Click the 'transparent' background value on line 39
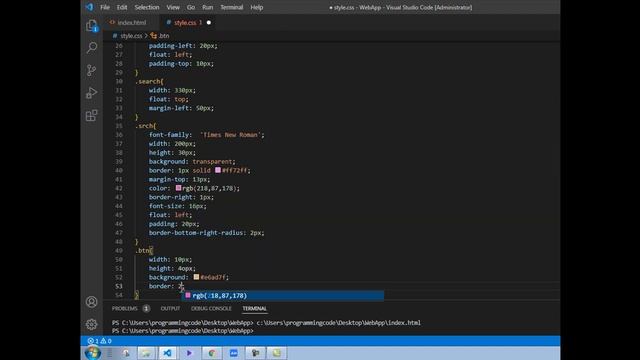This screenshot has height=360, width=640. 212,162
